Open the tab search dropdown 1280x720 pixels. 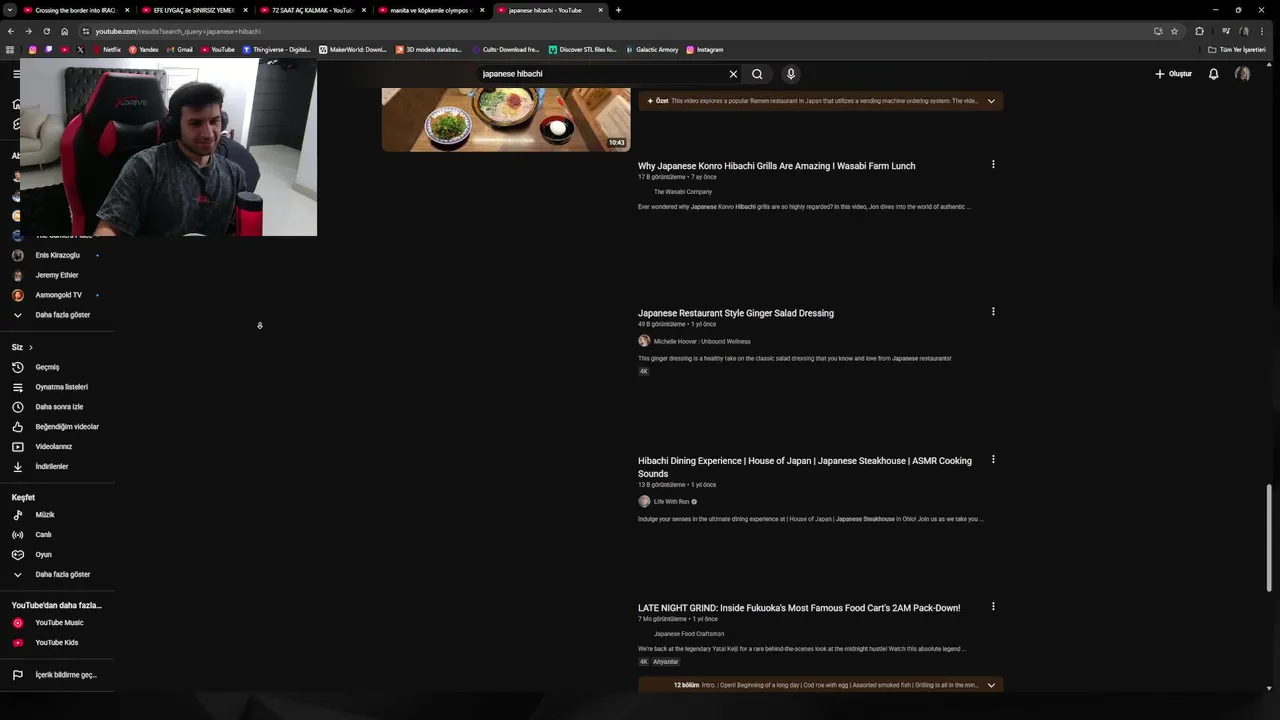pyautogui.click(x=8, y=10)
